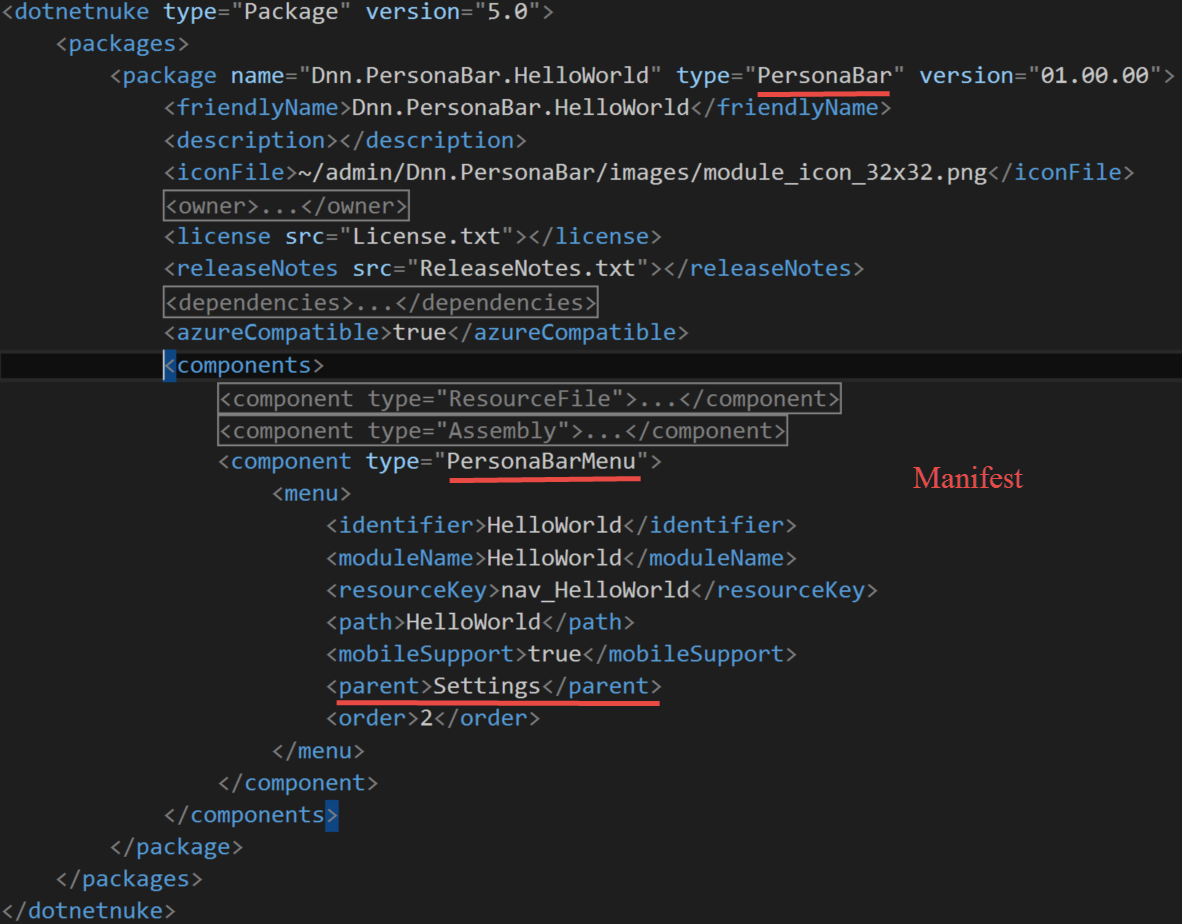Image resolution: width=1182 pixels, height=924 pixels.
Task: Expand the collapsed owner element
Action: tap(286, 206)
